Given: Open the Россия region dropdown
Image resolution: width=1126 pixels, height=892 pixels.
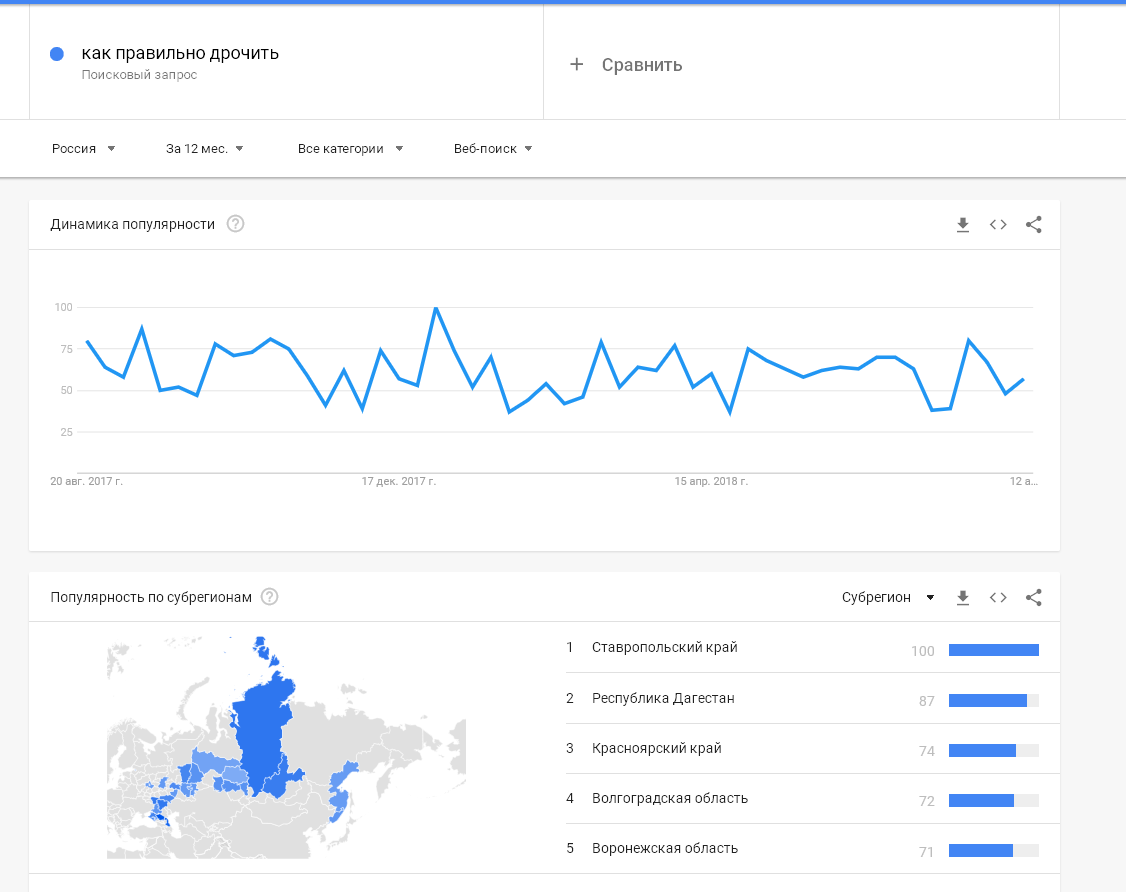Looking at the screenshot, I should point(83,149).
